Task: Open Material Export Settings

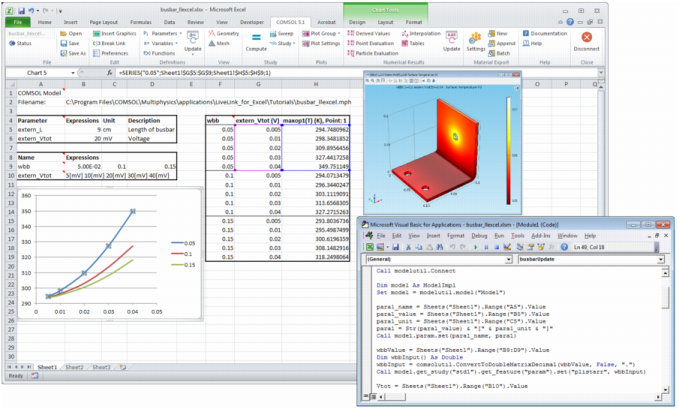Action: 475,42
